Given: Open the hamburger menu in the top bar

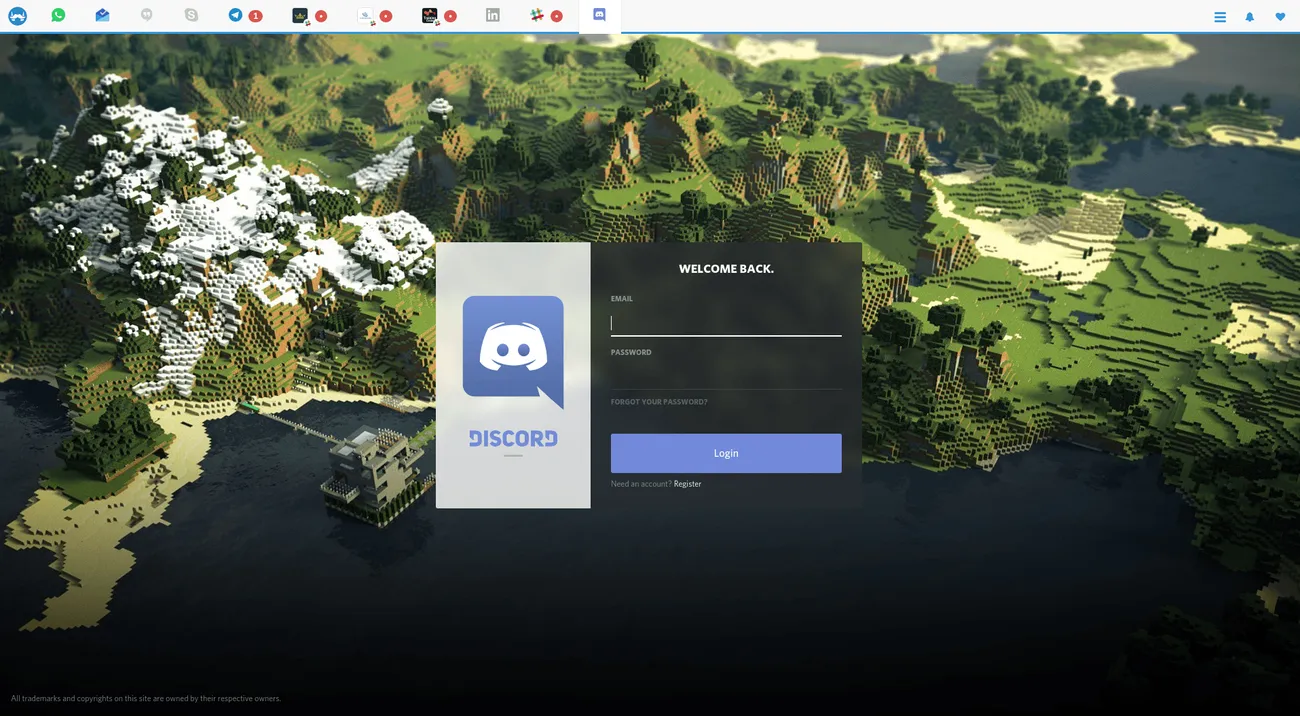Looking at the screenshot, I should click(1220, 17).
